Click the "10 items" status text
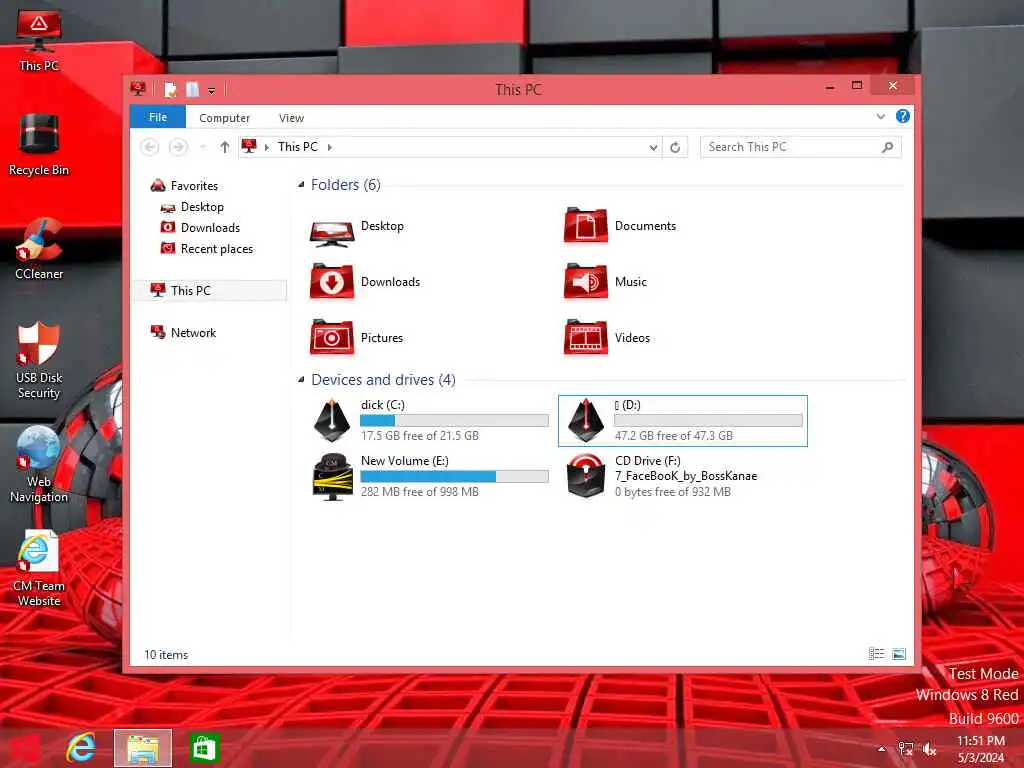 (x=166, y=654)
